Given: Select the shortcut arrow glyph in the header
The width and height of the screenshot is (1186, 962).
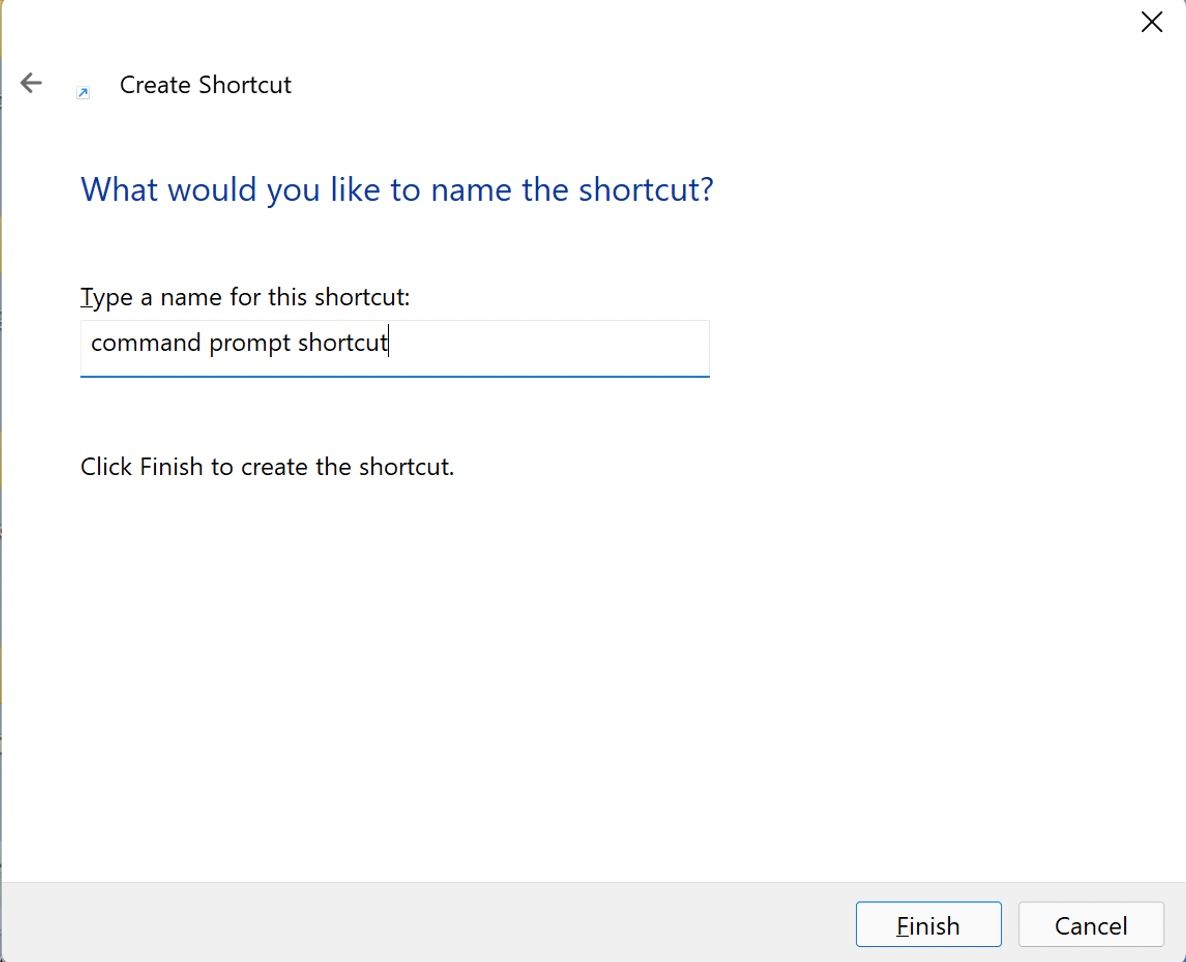Looking at the screenshot, I should [83, 91].
